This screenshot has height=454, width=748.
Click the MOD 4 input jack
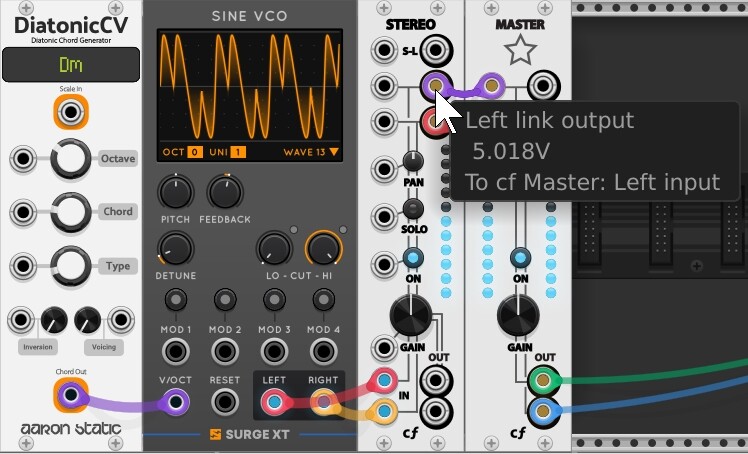coord(323,352)
